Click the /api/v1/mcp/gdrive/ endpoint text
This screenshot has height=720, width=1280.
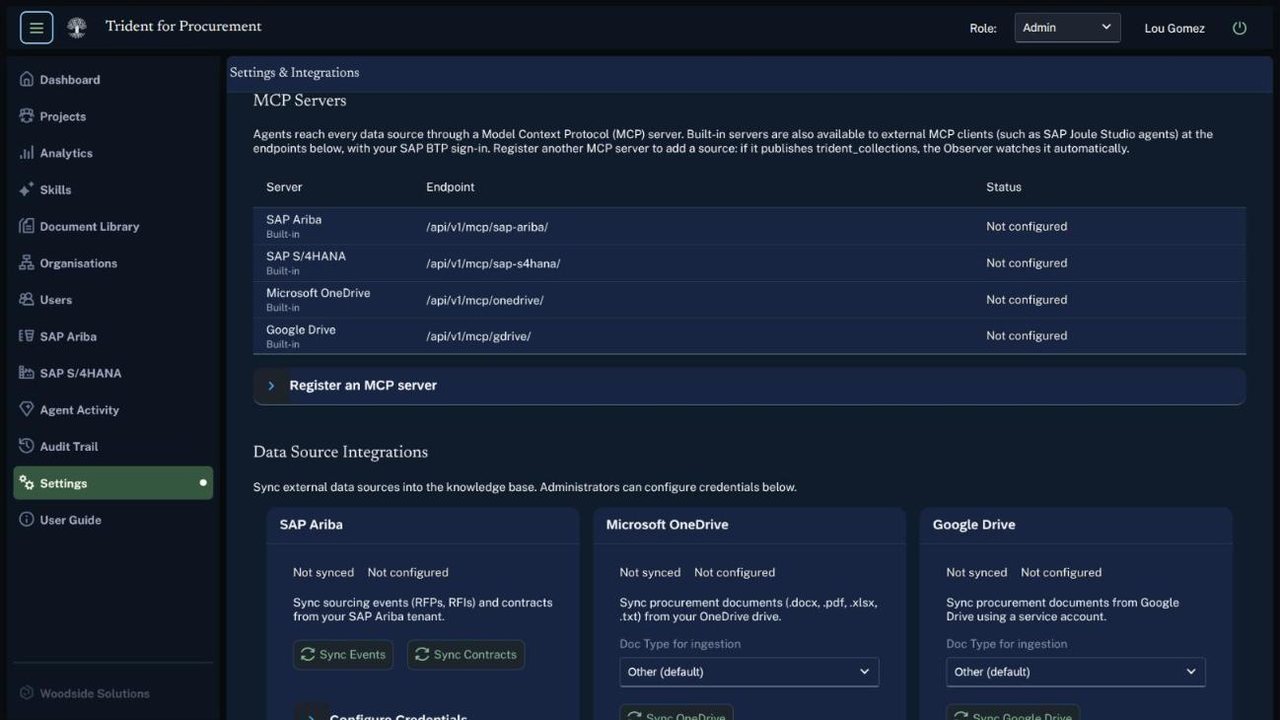click(478, 336)
